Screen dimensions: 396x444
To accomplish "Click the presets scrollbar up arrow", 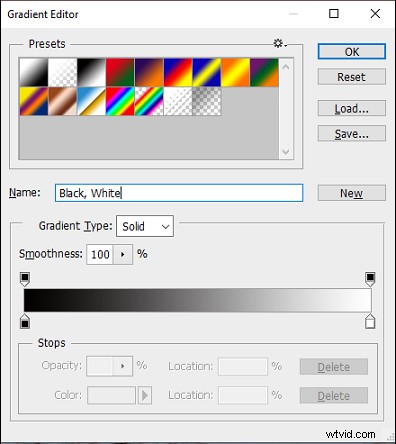I will pos(286,67).
